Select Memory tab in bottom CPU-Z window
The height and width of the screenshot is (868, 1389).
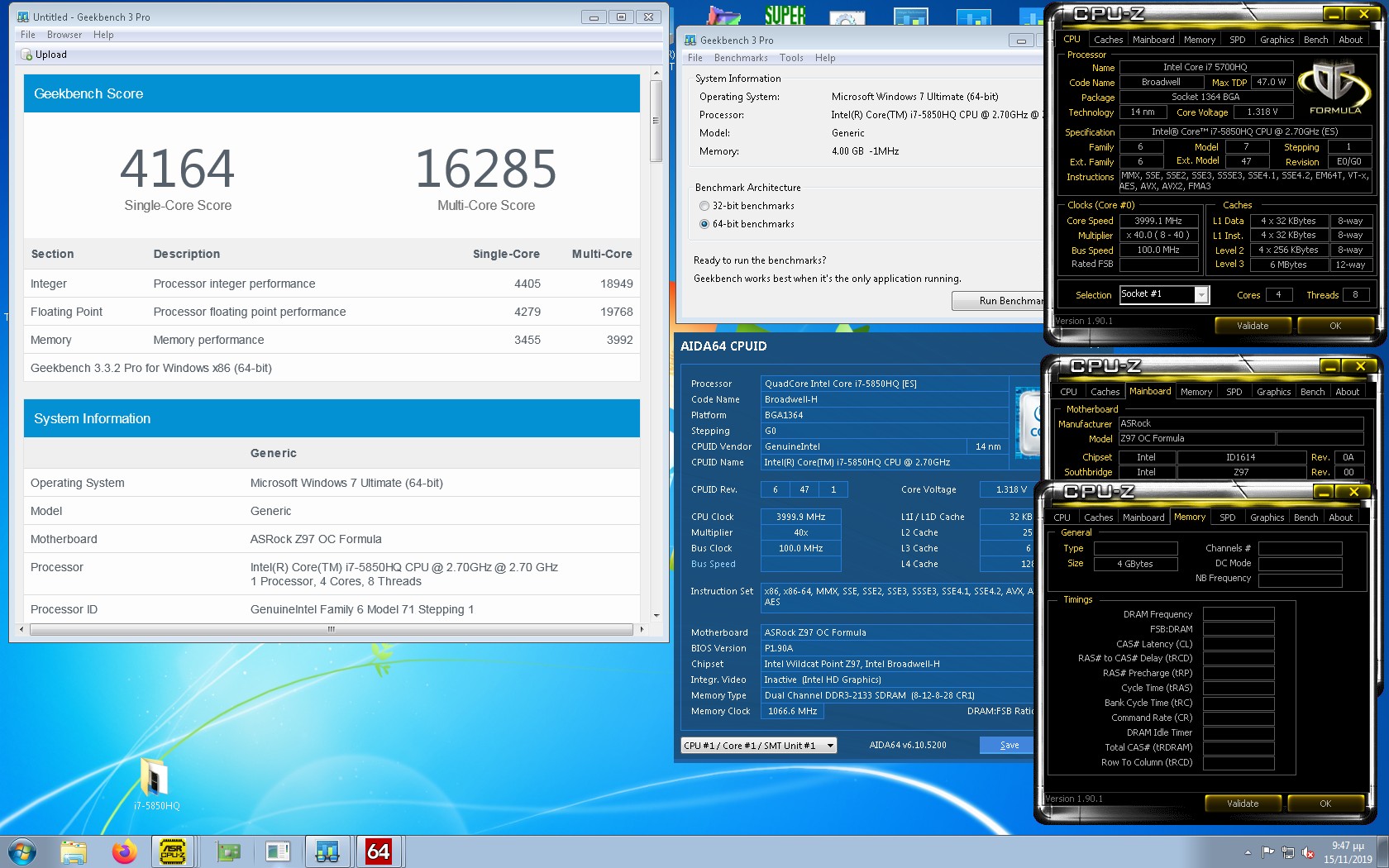(x=1190, y=517)
